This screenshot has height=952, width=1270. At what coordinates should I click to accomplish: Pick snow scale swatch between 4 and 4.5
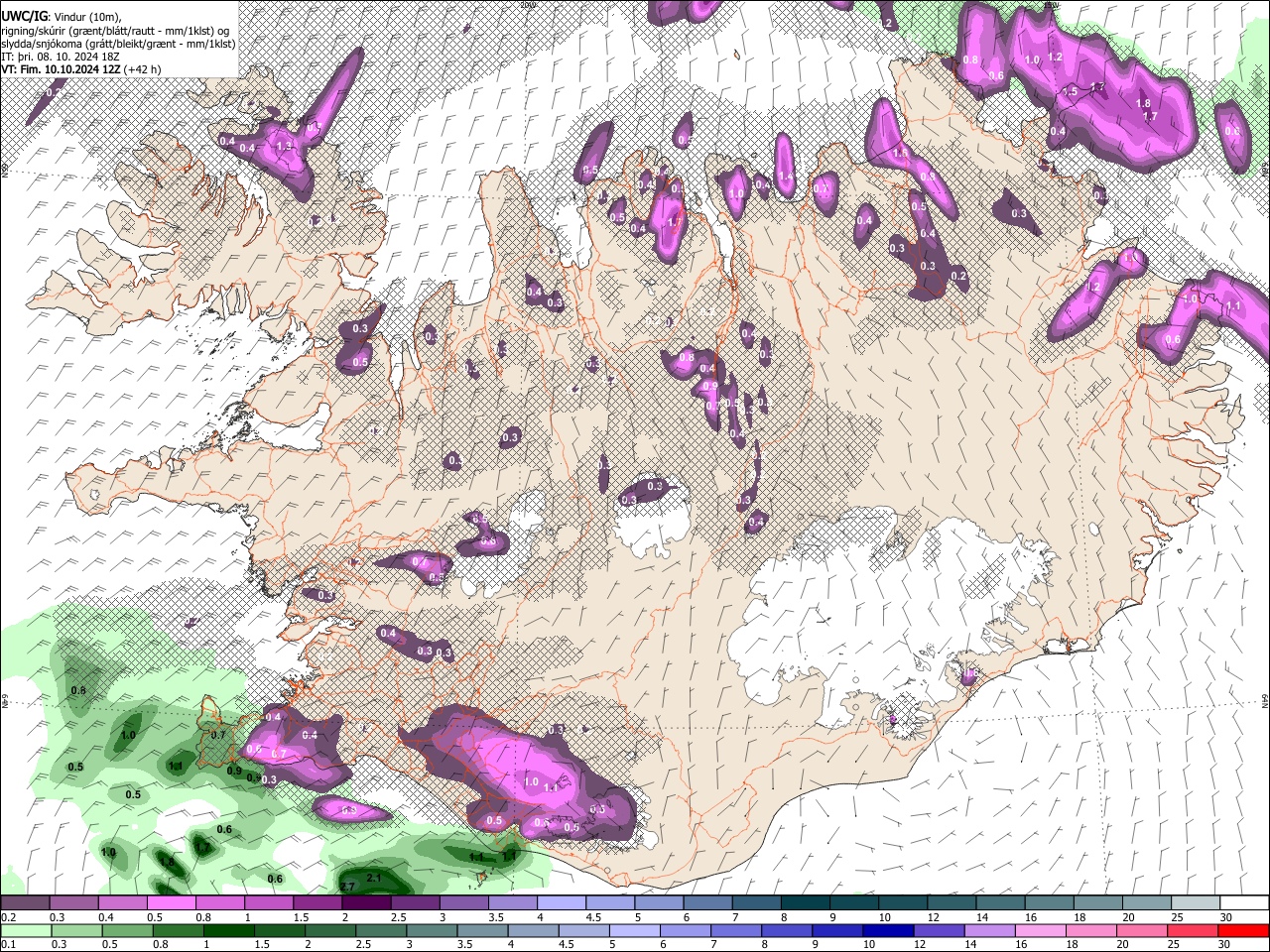pos(562,903)
